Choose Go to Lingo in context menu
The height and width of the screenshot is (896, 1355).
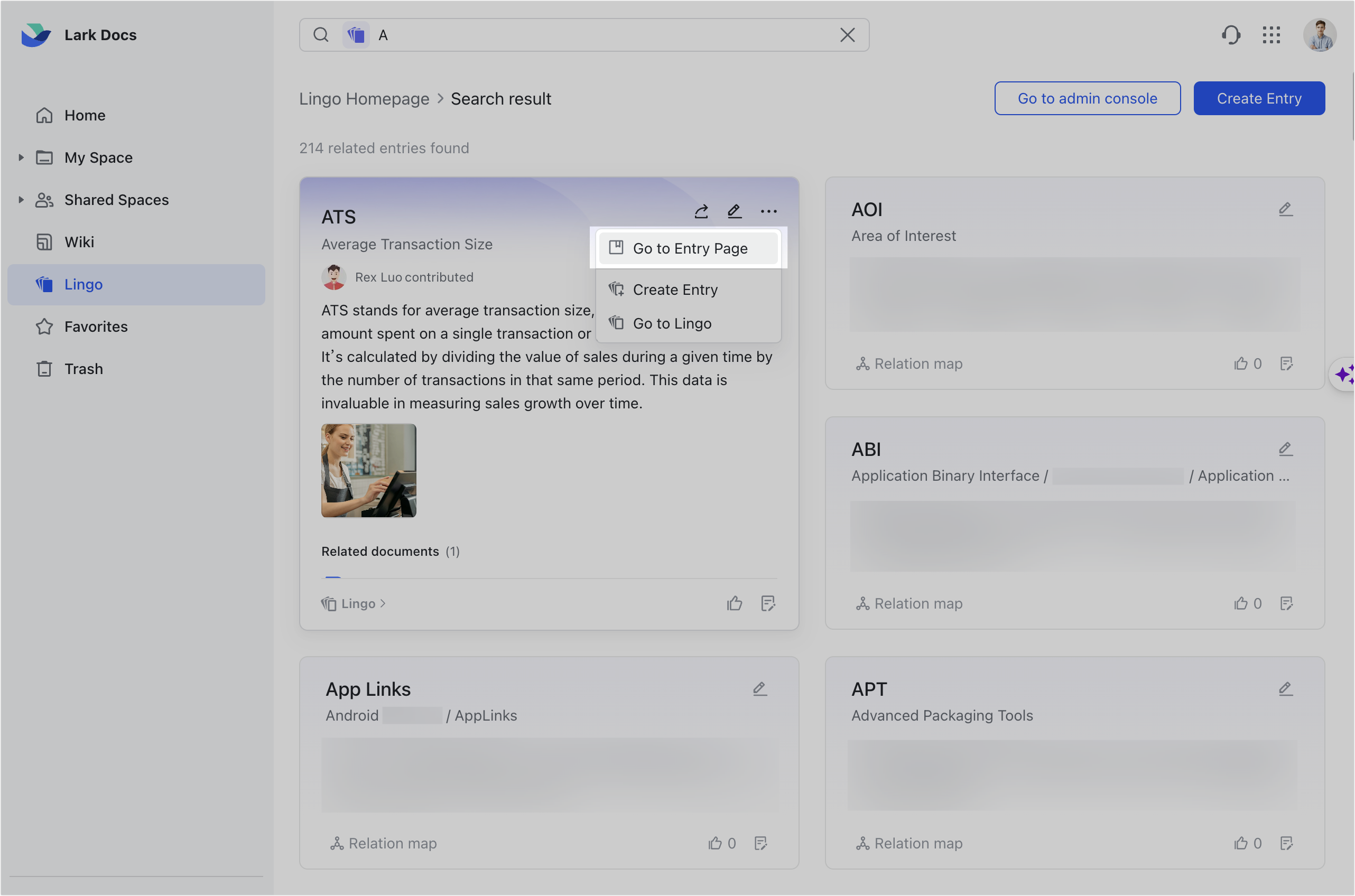click(x=672, y=323)
